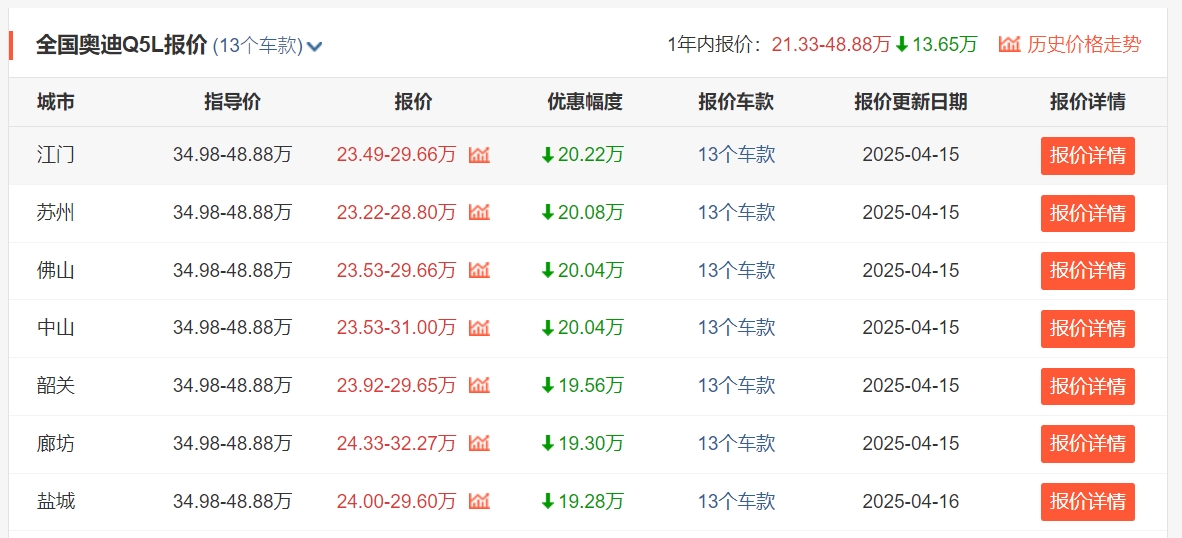Click discount ↓20.08万 for 苏州
Image resolution: width=1182 pixels, height=538 pixels.
click(x=583, y=213)
